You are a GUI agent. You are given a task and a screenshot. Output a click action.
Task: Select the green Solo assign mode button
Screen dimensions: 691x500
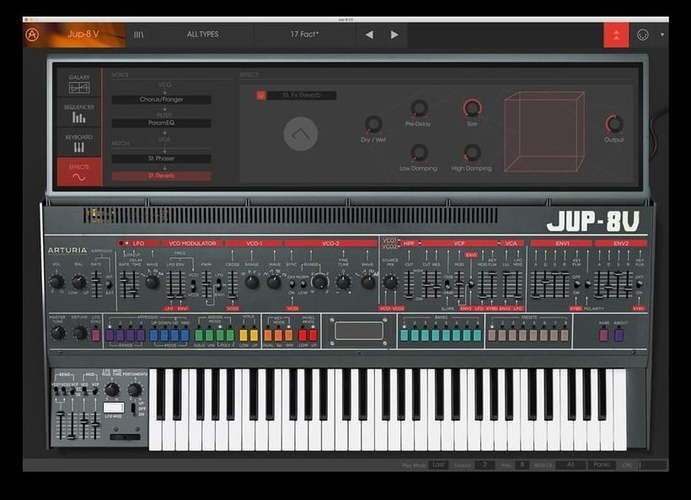pyautogui.click(x=199, y=335)
